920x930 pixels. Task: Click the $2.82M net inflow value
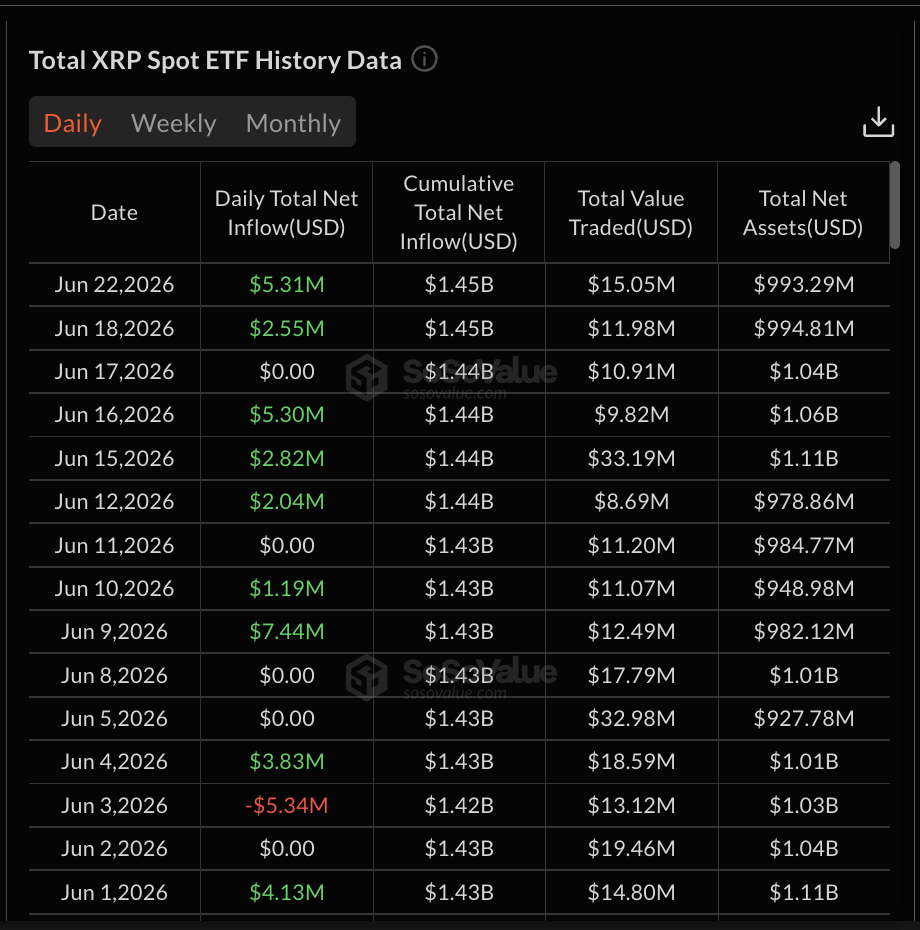(286, 458)
